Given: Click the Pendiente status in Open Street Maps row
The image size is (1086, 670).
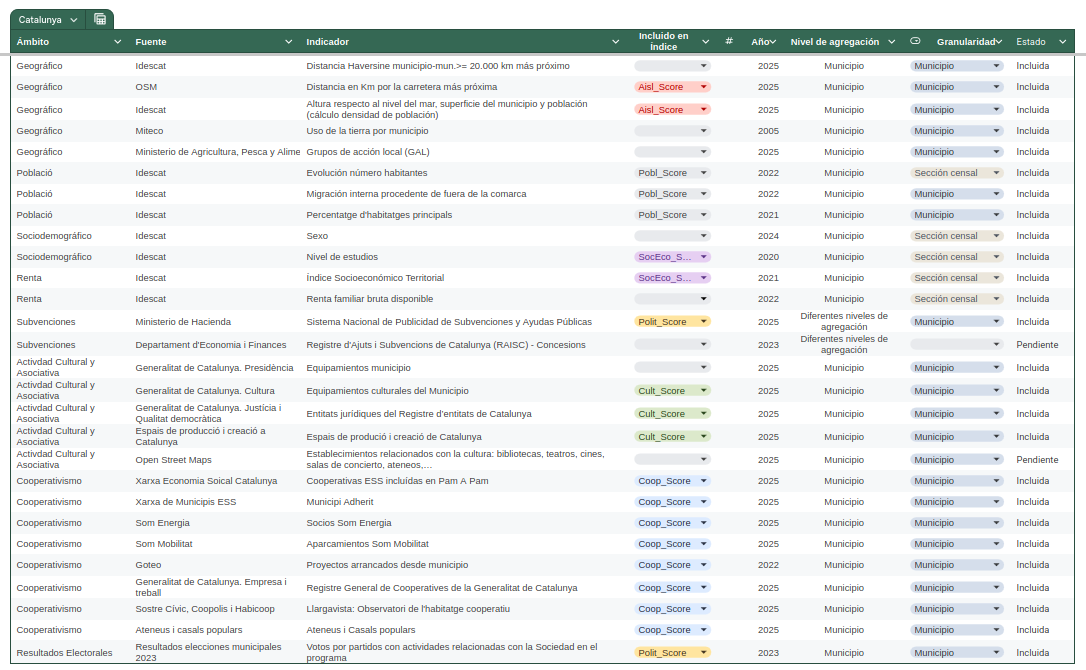Looking at the screenshot, I should click(x=1037, y=460).
